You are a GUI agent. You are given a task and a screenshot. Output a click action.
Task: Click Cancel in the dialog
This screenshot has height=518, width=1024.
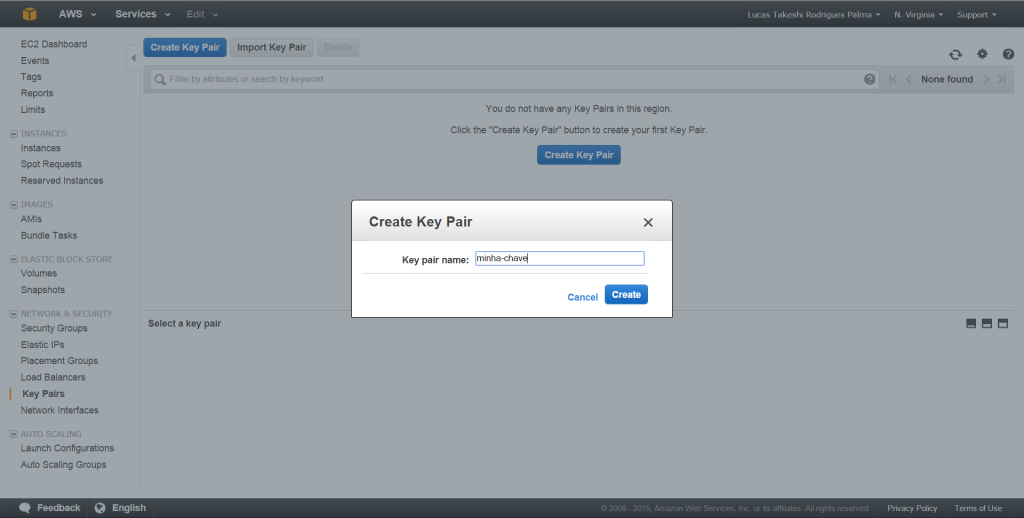pos(583,297)
